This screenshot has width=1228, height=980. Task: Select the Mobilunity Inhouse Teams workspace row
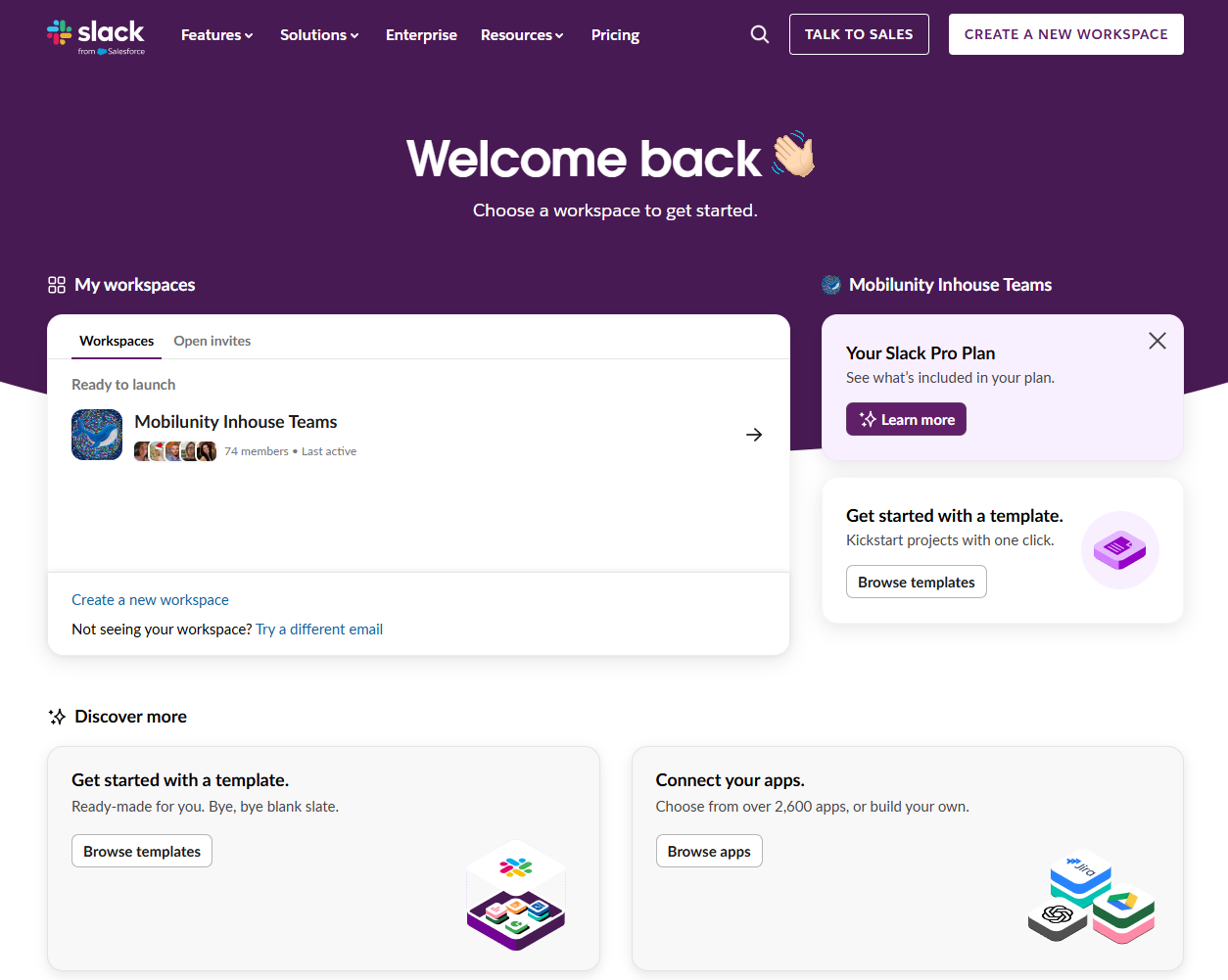(x=392, y=434)
